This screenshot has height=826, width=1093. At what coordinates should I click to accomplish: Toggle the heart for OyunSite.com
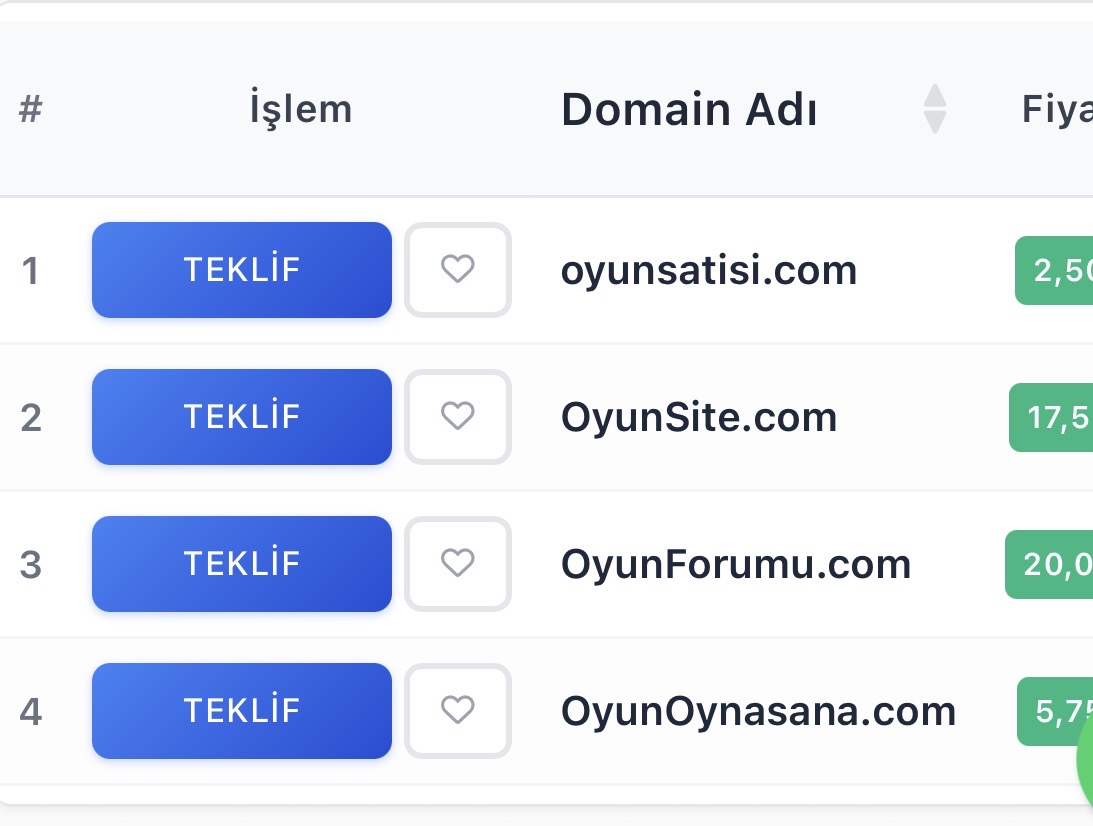[x=458, y=417]
